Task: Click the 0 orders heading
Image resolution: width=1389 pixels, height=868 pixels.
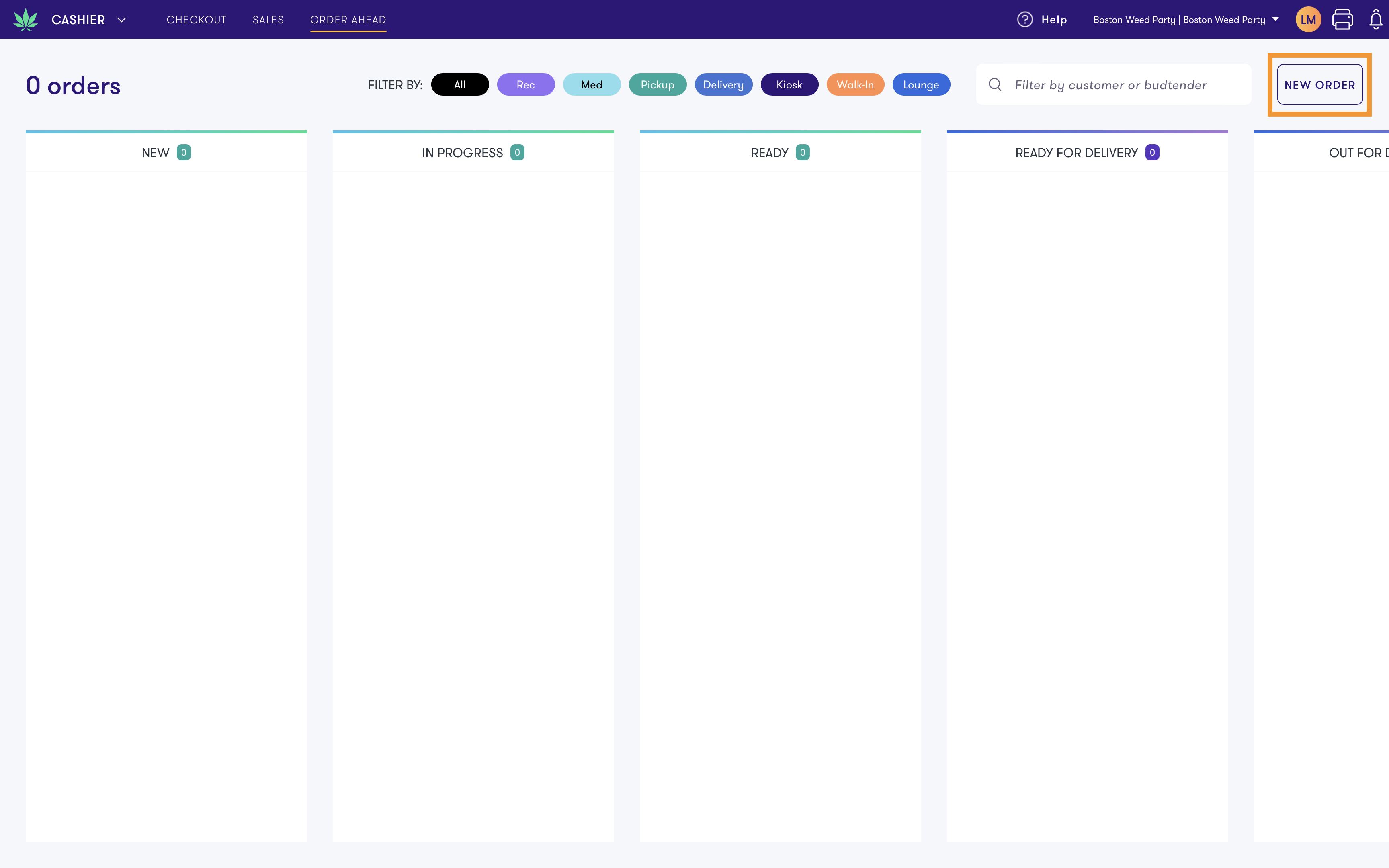Action: [74, 86]
